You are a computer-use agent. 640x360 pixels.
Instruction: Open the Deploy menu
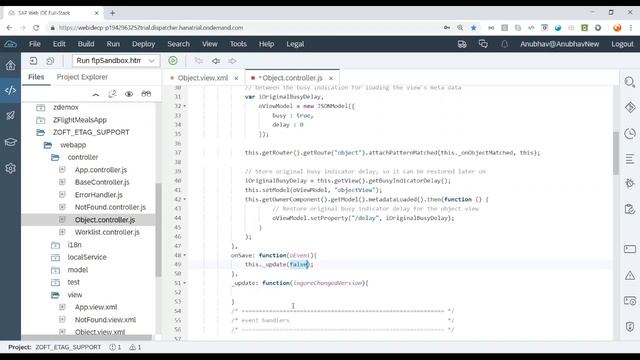pos(143,44)
